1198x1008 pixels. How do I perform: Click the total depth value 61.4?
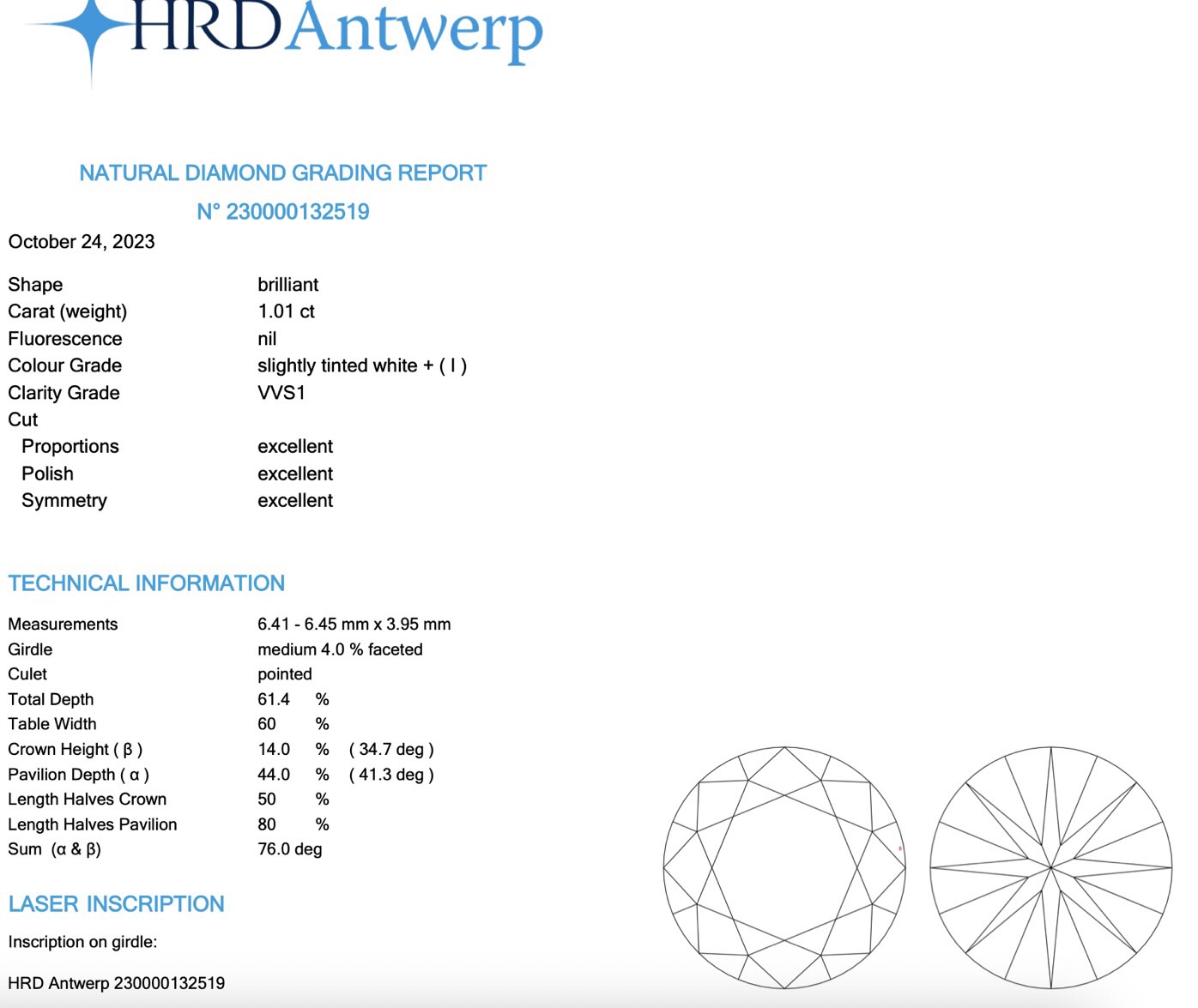[274, 699]
